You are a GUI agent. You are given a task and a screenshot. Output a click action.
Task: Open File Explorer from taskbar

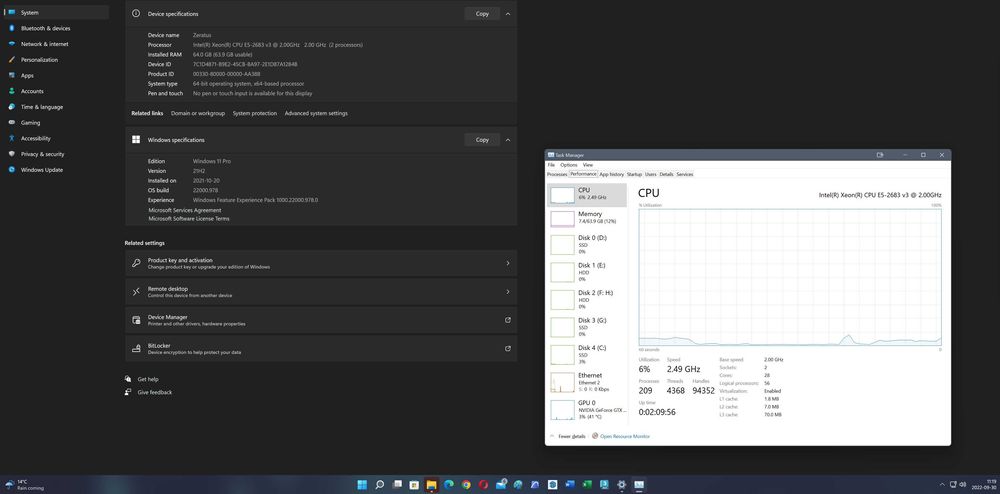click(431, 485)
